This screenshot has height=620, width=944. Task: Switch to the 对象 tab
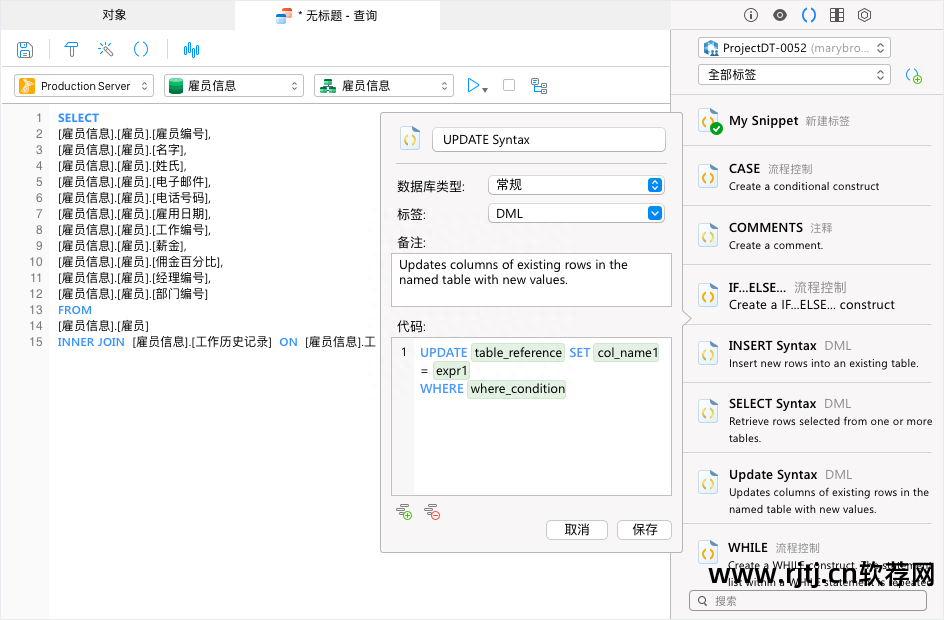[115, 15]
